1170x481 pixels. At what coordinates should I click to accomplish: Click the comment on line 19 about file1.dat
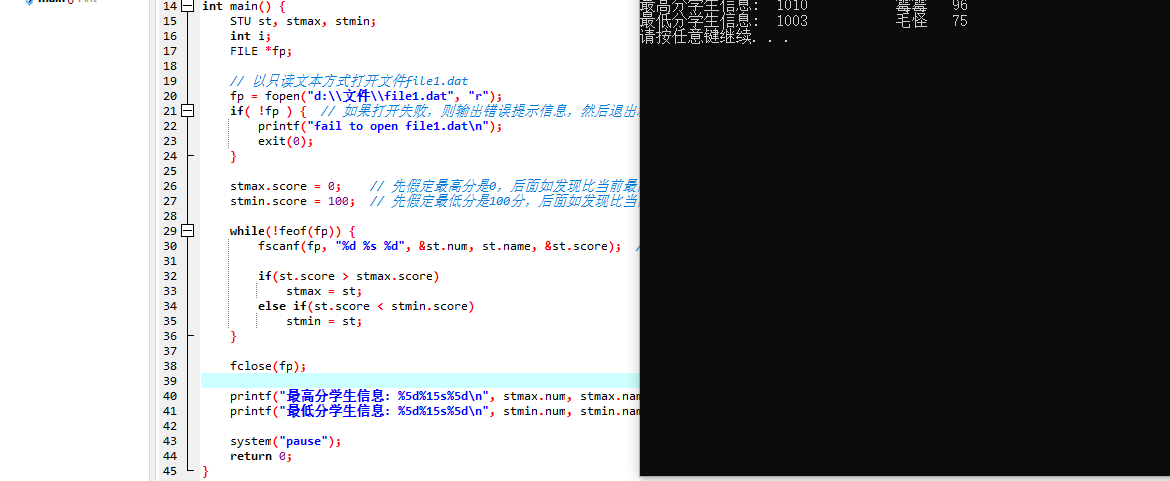[348, 81]
